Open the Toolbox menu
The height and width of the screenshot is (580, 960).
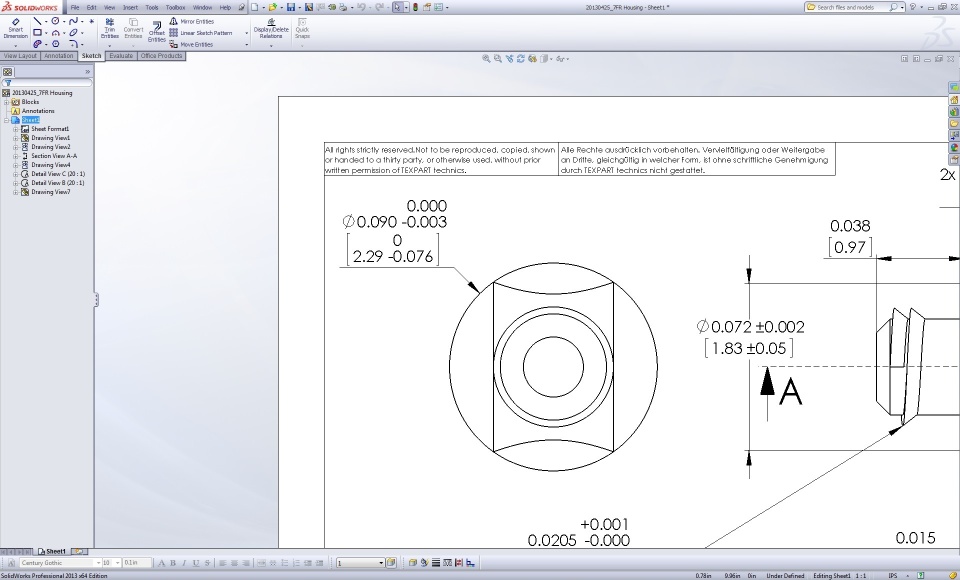pyautogui.click(x=176, y=7)
